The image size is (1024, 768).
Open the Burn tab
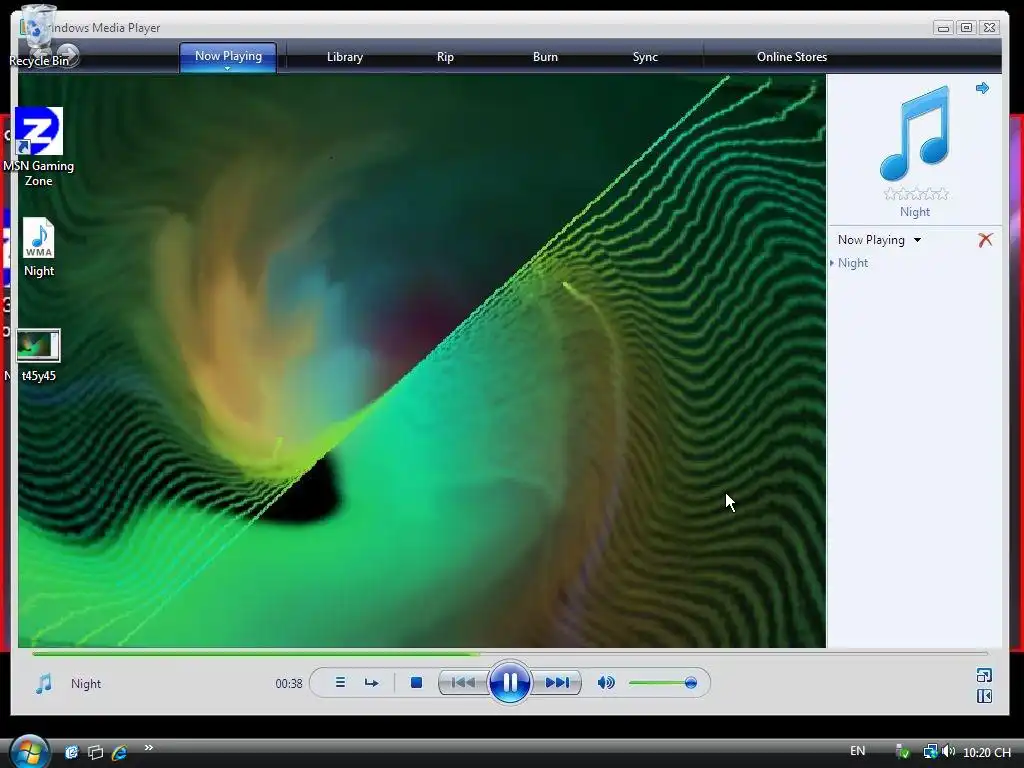[545, 57]
